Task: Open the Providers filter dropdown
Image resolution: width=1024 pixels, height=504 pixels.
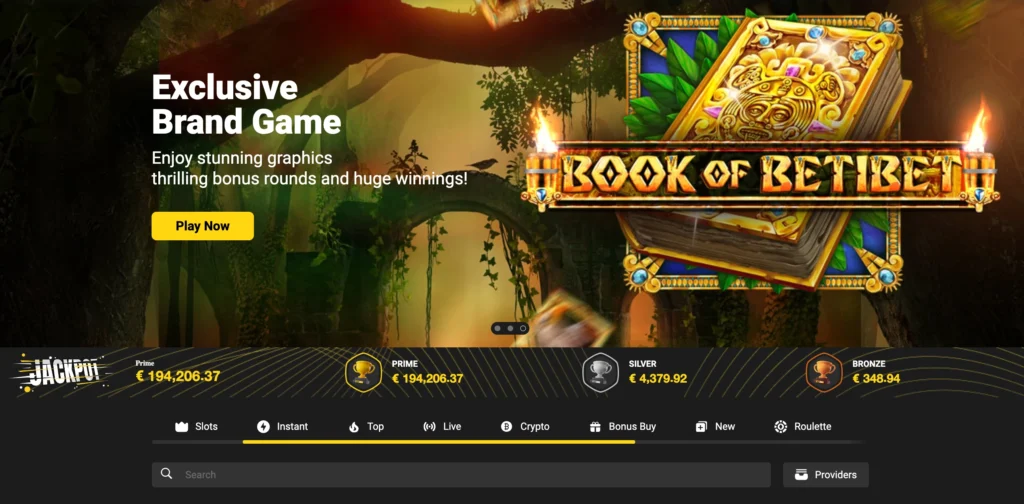Action: [825, 475]
